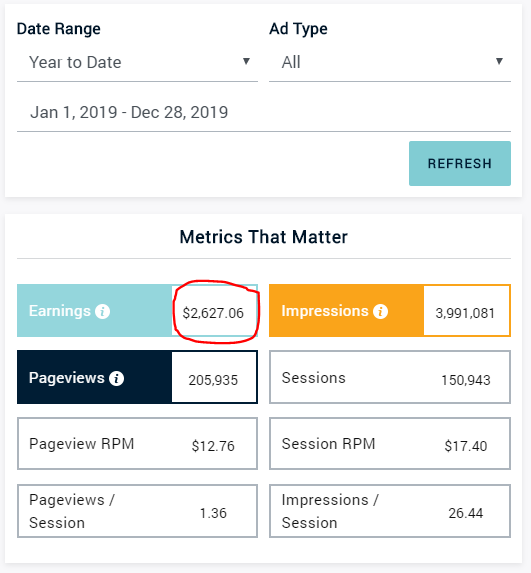Open the Earnings info icon
531x573 pixels.
(x=102, y=312)
